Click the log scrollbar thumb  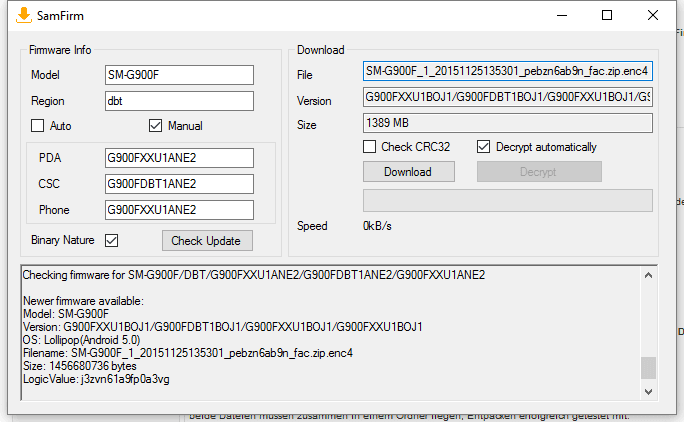pos(648,368)
